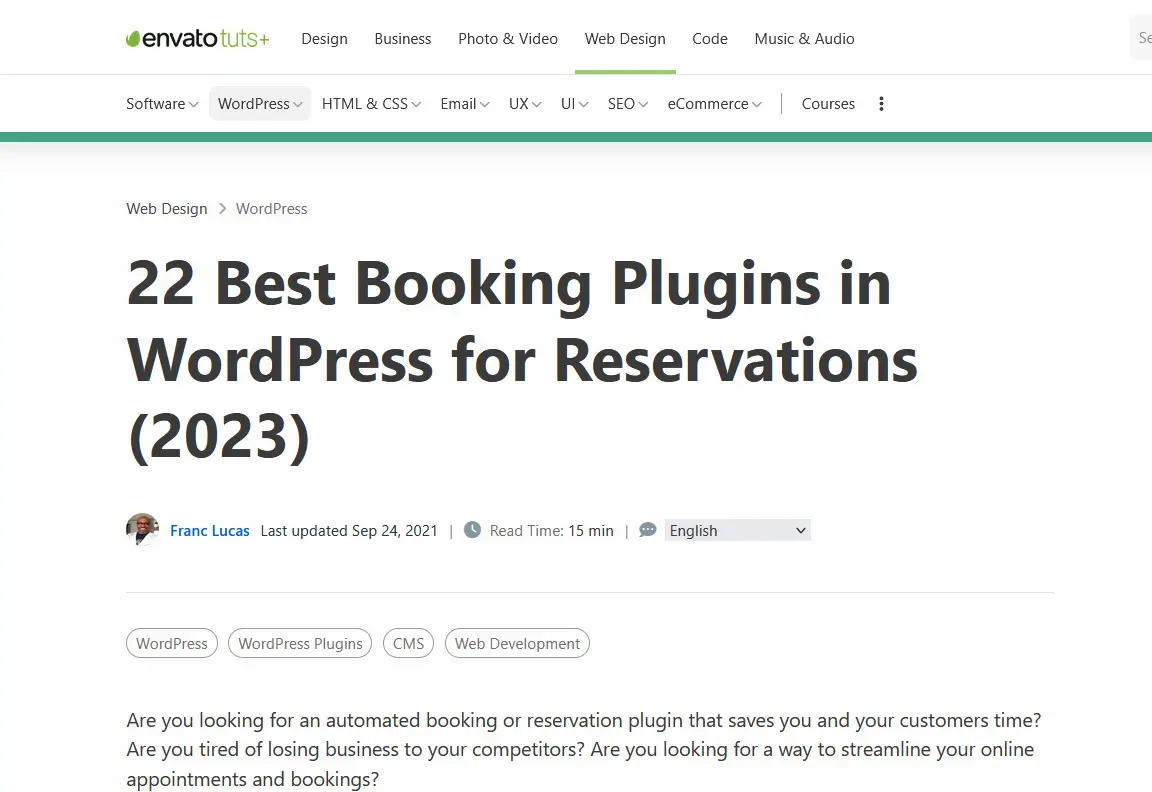
Task: Click the Web Development tag
Action: 517,643
